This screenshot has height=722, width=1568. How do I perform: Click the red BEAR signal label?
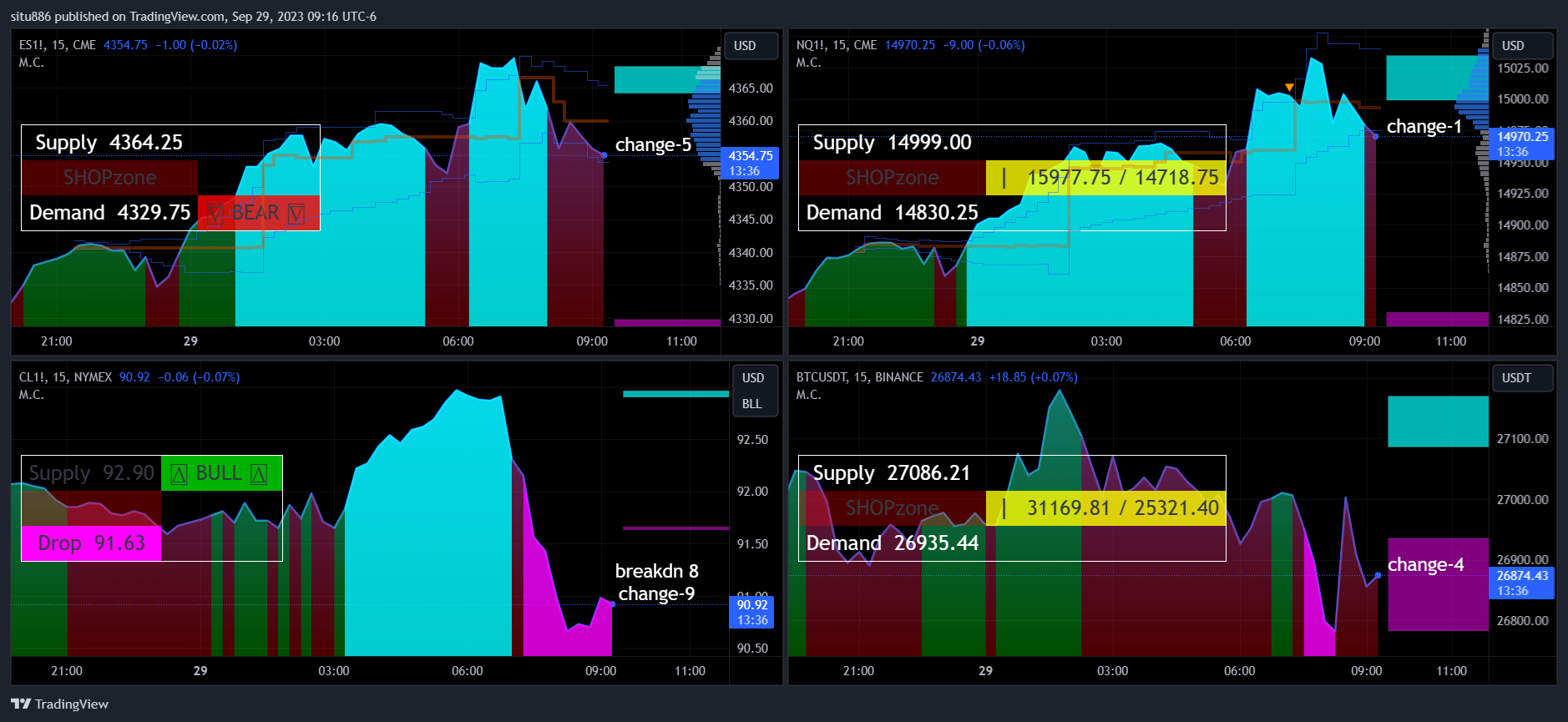pos(258,213)
